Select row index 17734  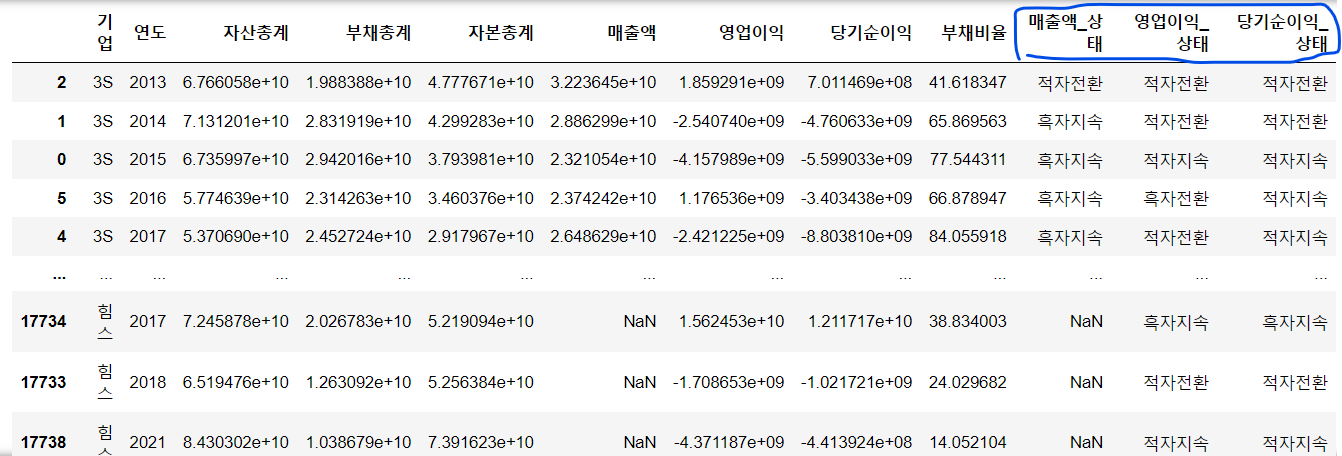pyautogui.click(x=43, y=321)
